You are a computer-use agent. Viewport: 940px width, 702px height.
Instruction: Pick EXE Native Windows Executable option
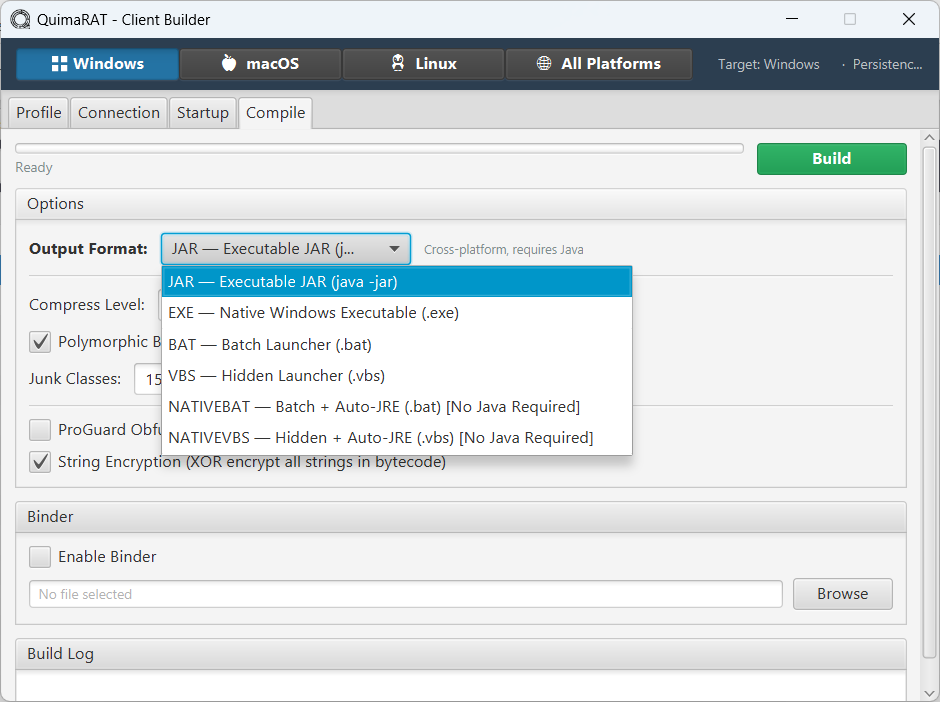(313, 313)
